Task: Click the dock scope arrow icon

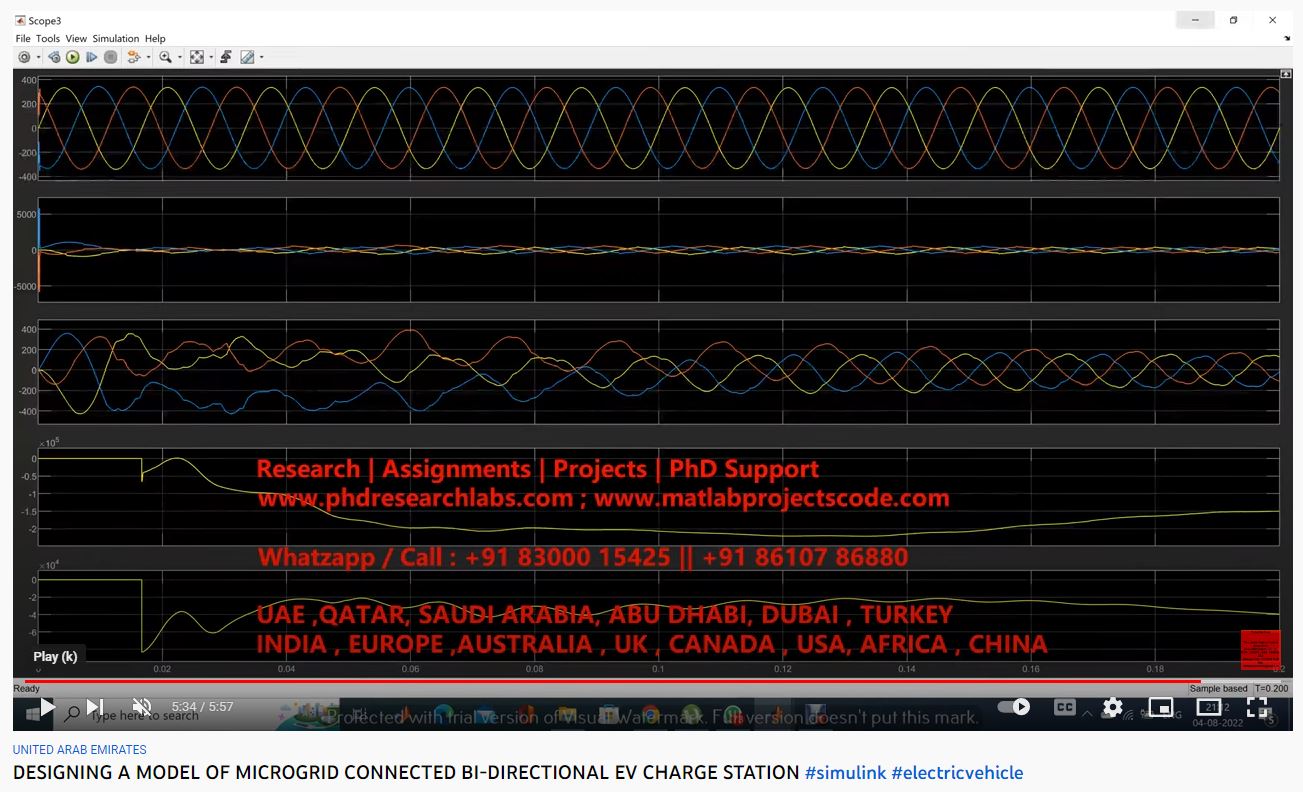Action: pos(1287,38)
